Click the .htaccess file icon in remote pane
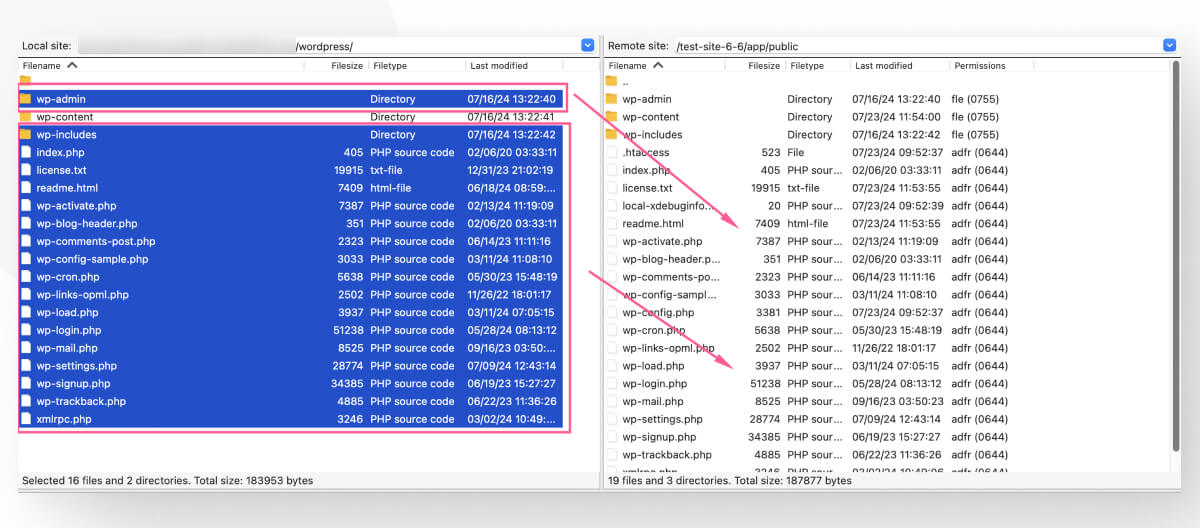The image size is (1200, 528). coord(611,152)
